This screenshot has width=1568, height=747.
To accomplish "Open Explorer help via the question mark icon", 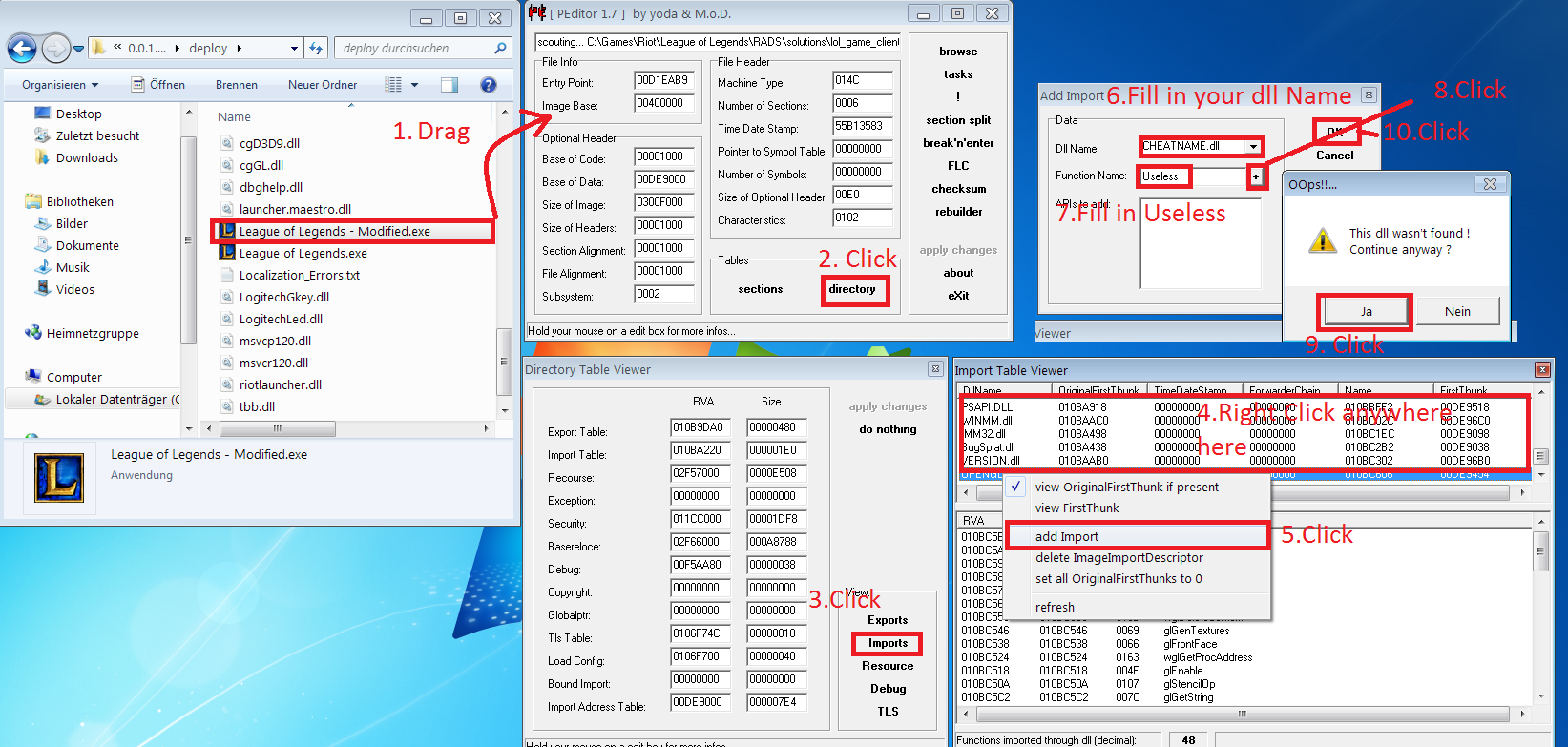I will click(x=488, y=85).
